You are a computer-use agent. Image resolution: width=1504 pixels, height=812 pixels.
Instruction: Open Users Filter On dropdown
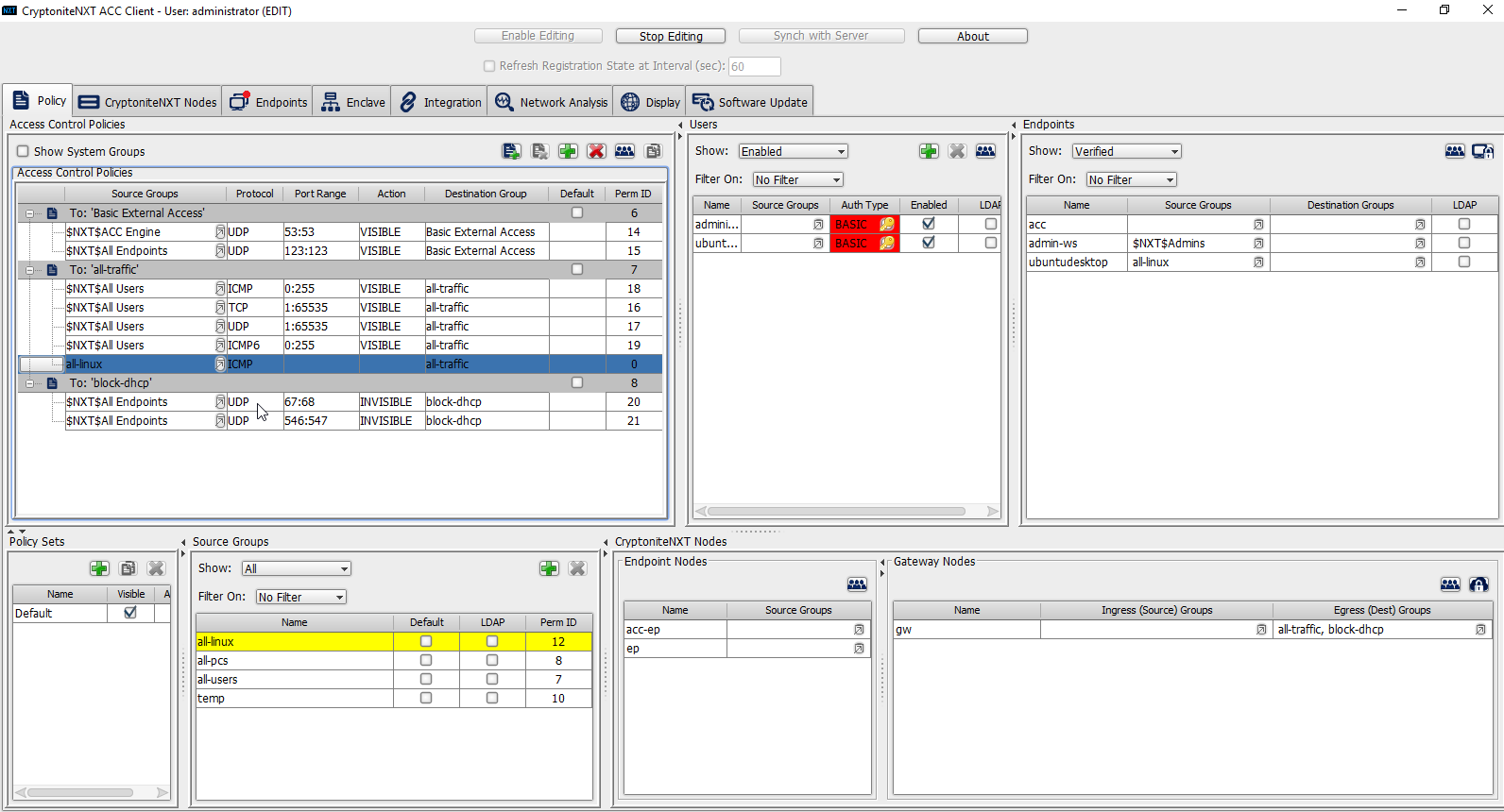pos(798,180)
